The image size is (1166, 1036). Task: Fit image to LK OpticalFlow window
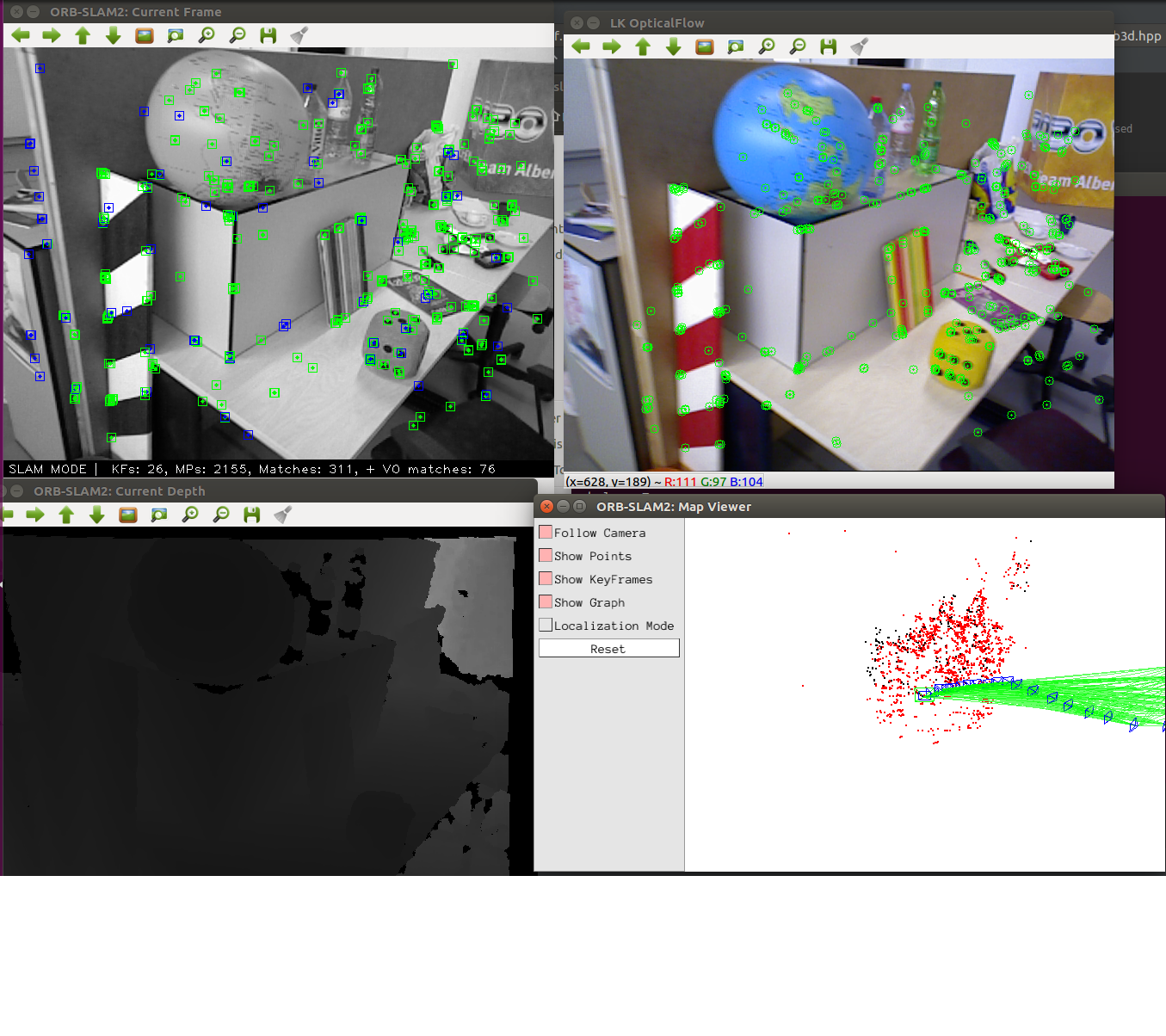[x=736, y=46]
